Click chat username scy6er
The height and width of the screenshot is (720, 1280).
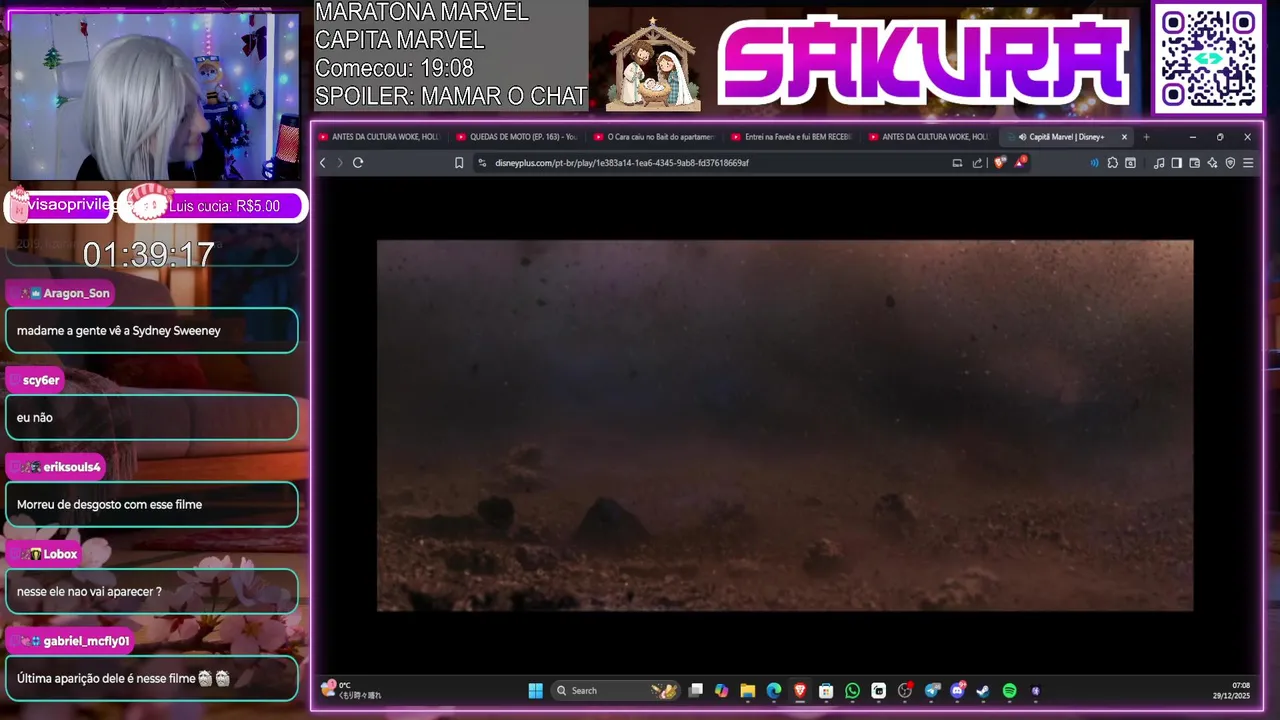pyautogui.click(x=41, y=380)
